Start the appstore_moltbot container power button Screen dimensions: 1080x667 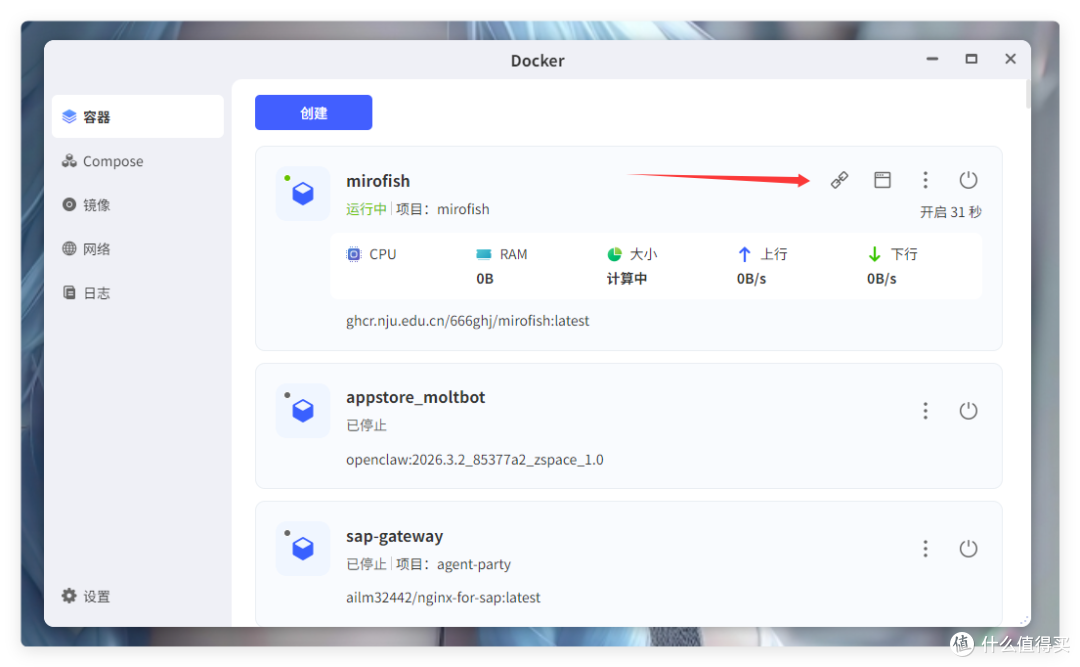click(968, 411)
